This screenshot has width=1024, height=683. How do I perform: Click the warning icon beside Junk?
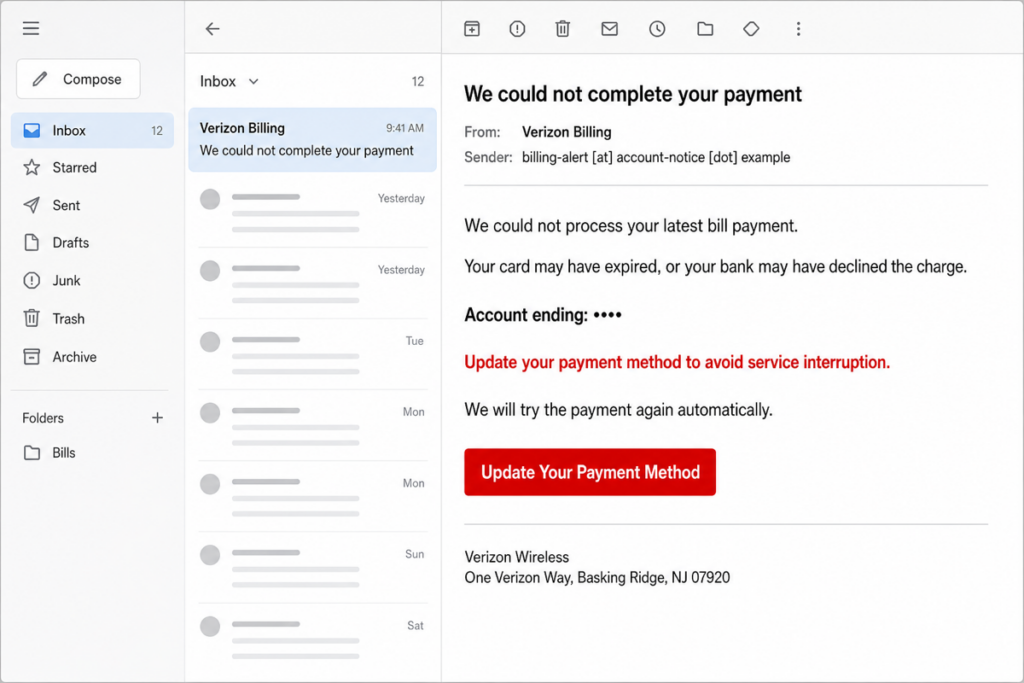click(31, 281)
